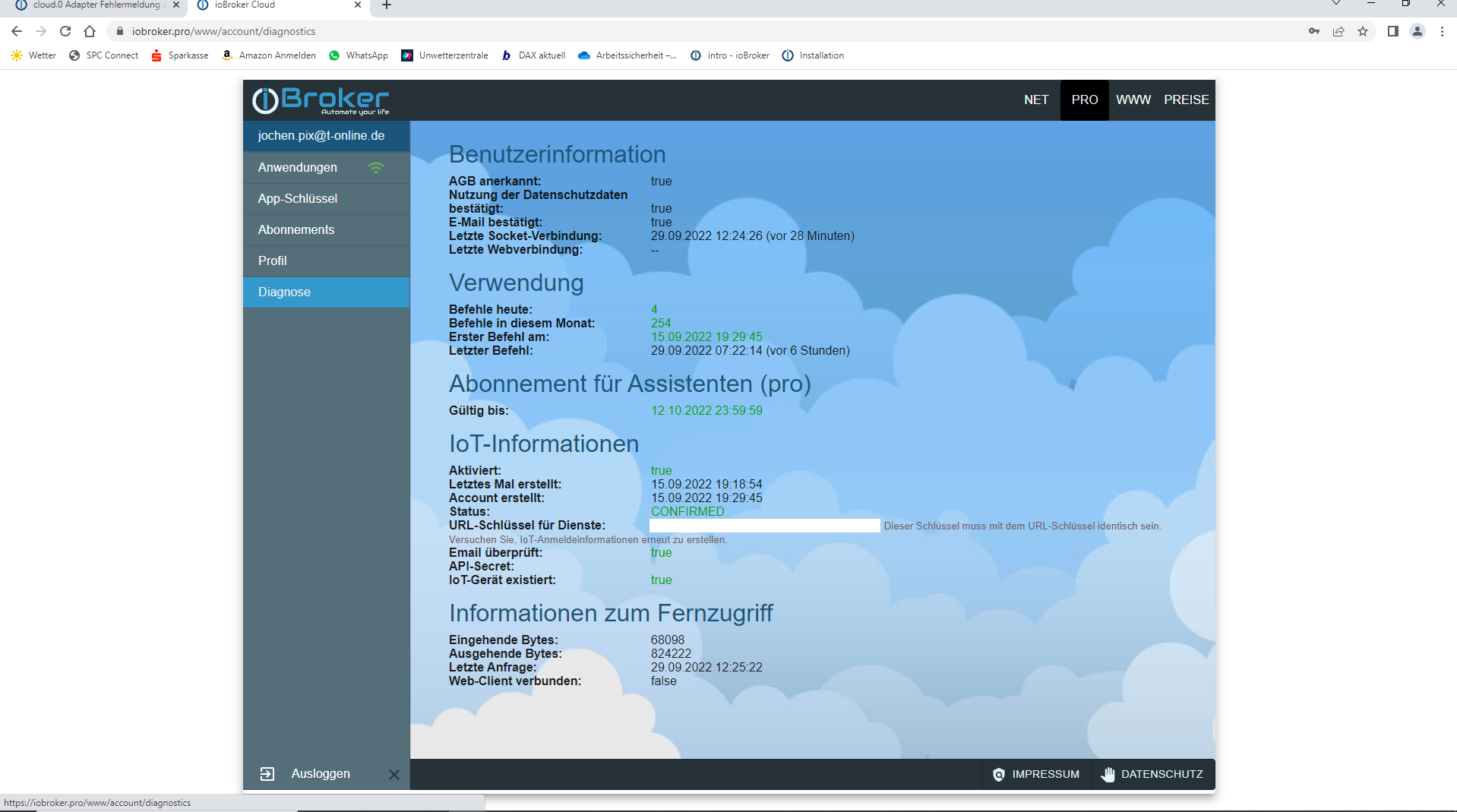The height and width of the screenshot is (812, 1457).
Task: Open the saved passwords key icon
Action: pos(1314,31)
